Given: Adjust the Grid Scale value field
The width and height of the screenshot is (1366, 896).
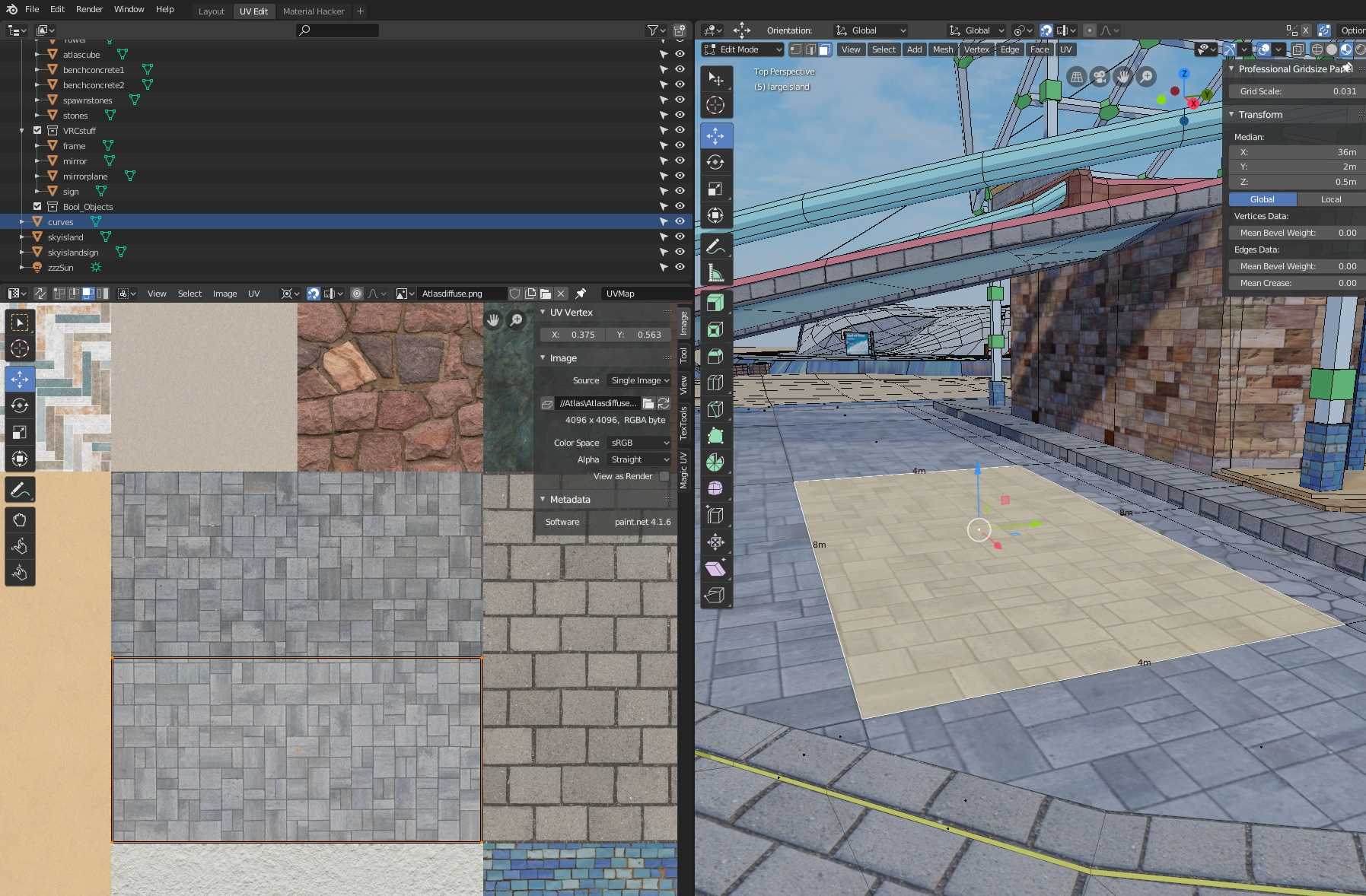Looking at the screenshot, I should pyautogui.click(x=1297, y=91).
